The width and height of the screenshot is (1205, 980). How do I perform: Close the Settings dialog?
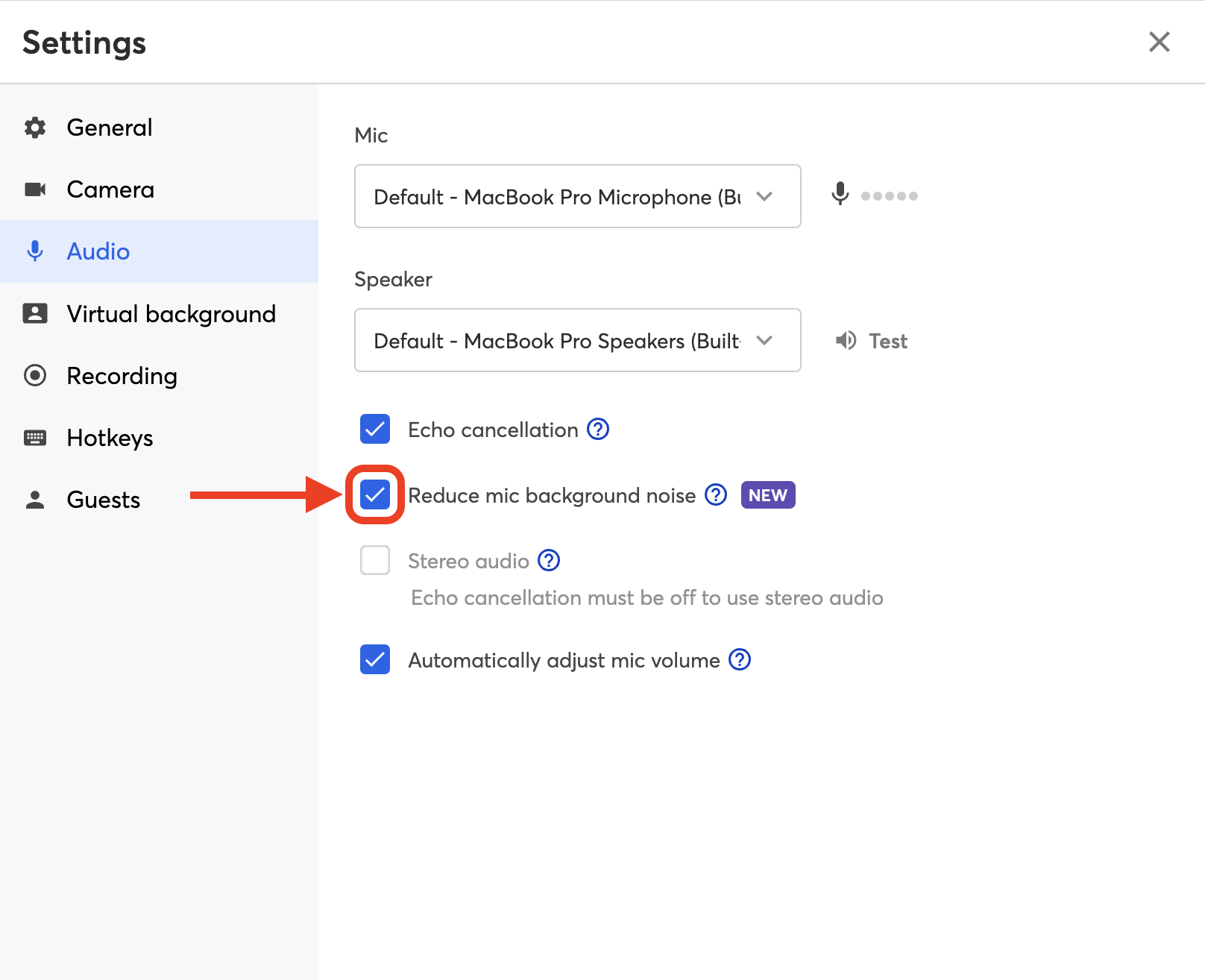[1159, 42]
